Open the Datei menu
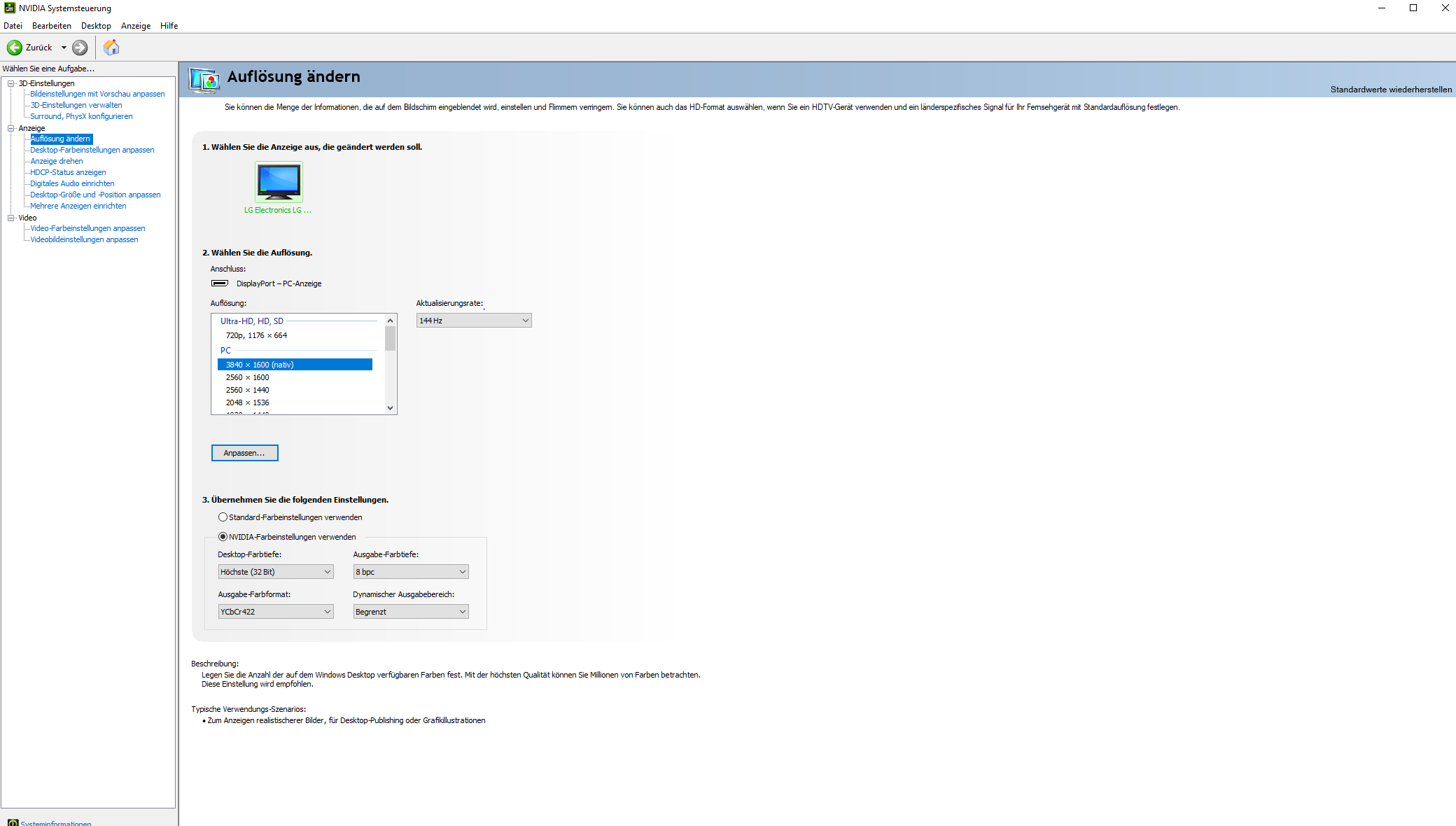Viewport: 1456px width, 826px height. coord(13,26)
